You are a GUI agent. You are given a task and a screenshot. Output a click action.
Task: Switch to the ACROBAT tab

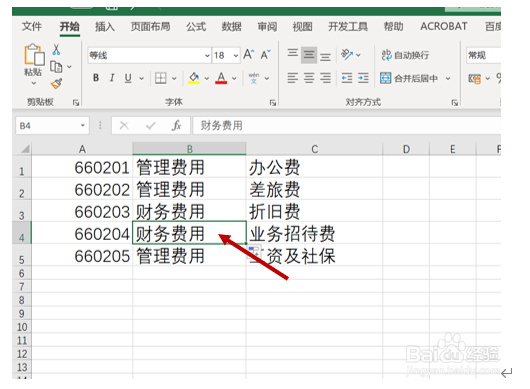(x=444, y=26)
